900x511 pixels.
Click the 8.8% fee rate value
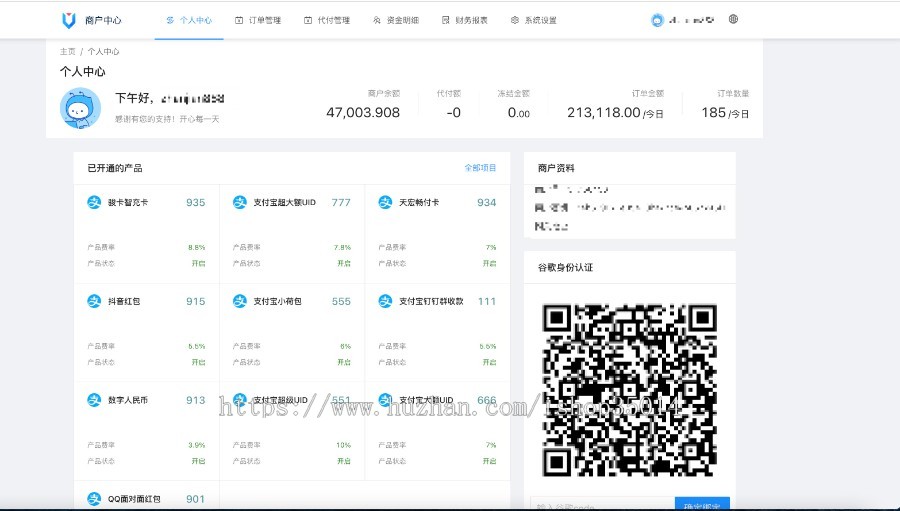tap(196, 247)
